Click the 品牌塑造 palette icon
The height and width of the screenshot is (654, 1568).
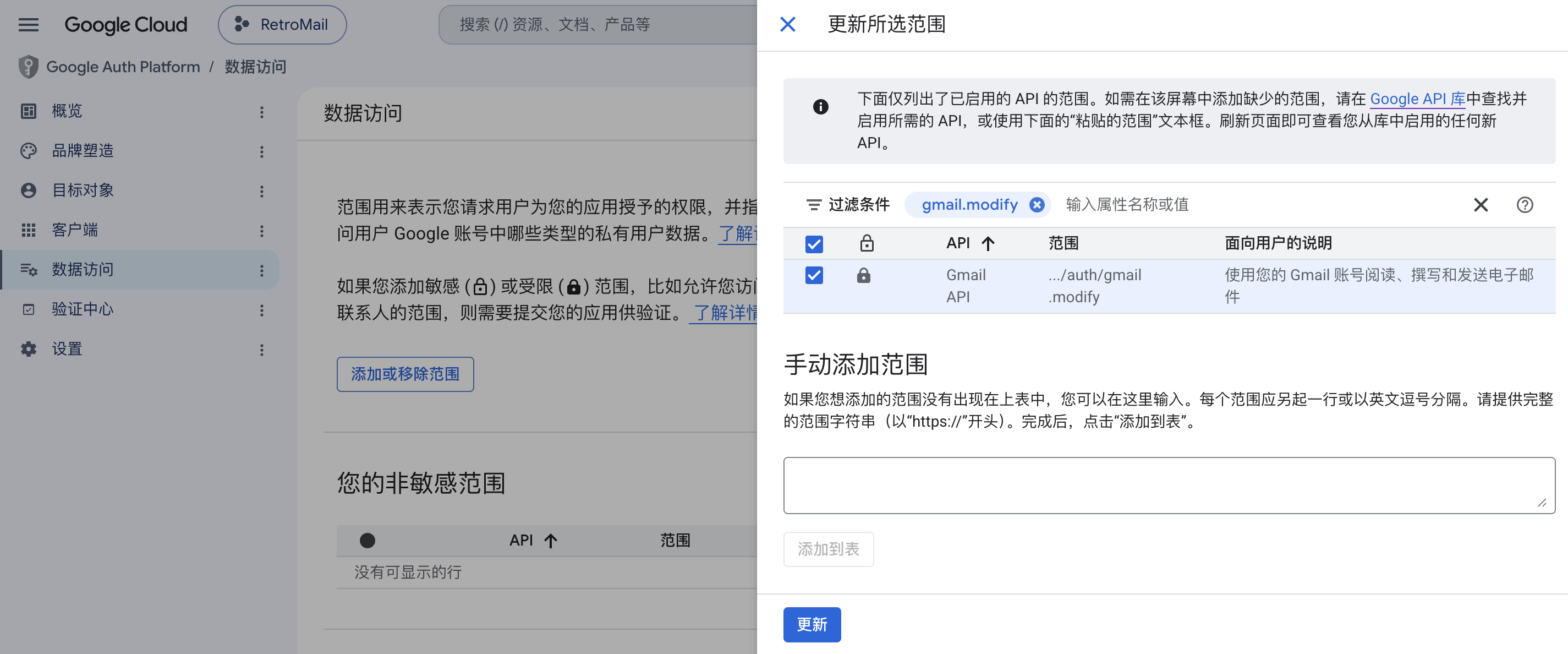[x=29, y=151]
